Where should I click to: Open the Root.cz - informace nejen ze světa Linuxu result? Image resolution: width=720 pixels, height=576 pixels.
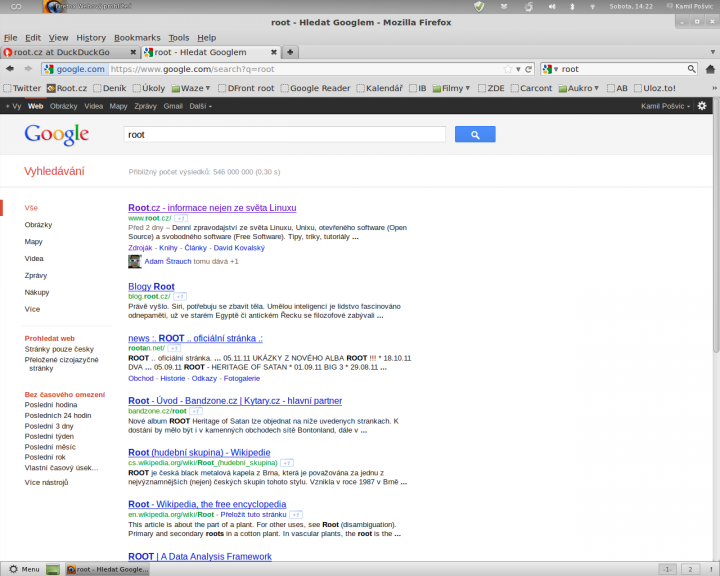point(212,208)
